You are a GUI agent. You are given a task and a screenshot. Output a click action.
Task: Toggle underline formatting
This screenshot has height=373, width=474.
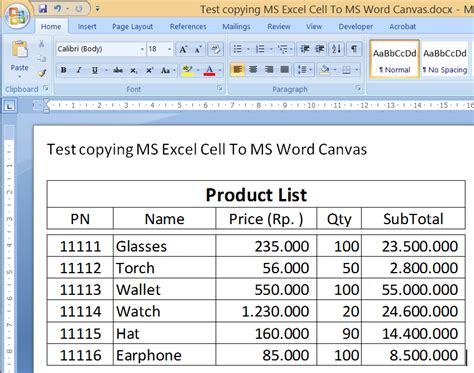point(95,70)
